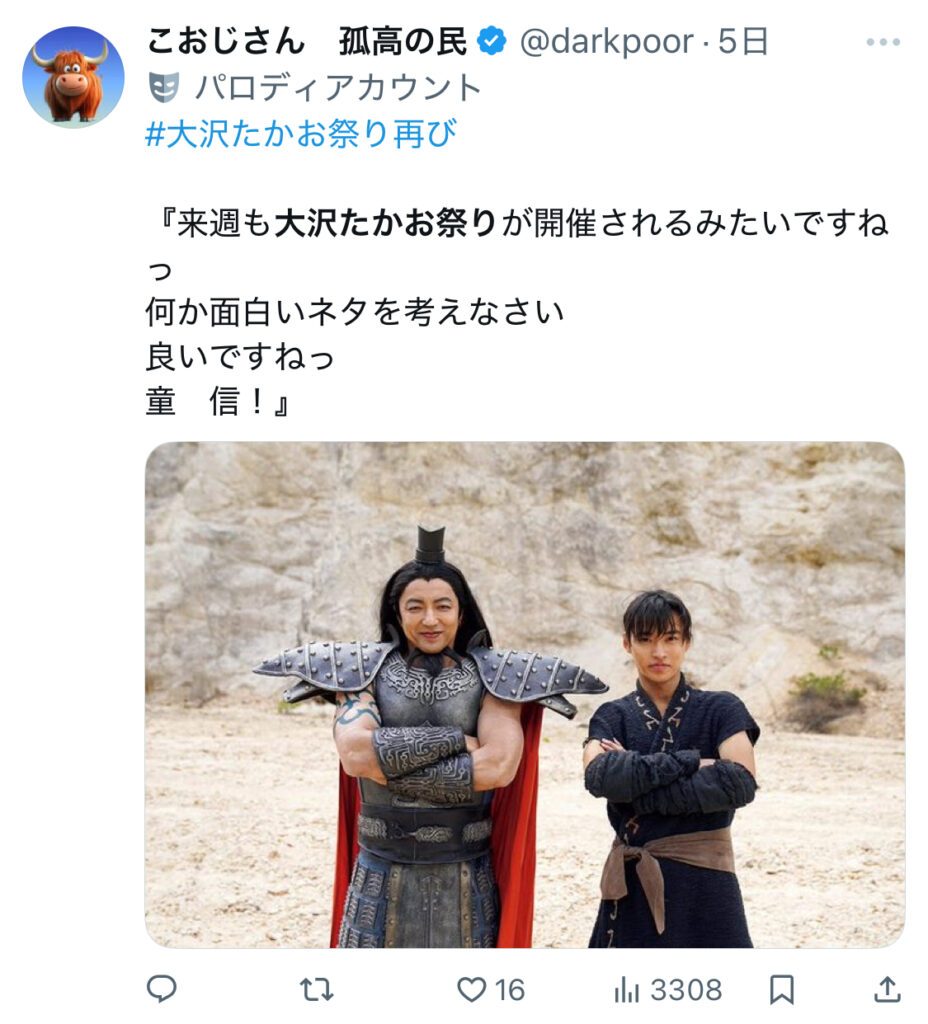Open the highland cow profile avatar
Viewport: 928px width, 1024px height.
73,77
